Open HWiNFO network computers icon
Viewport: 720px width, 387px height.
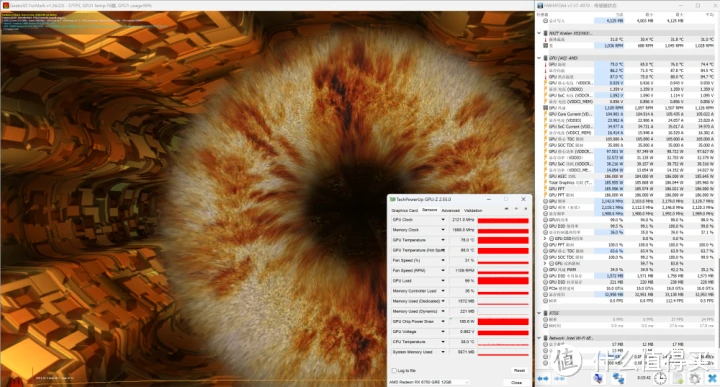tap(618, 379)
